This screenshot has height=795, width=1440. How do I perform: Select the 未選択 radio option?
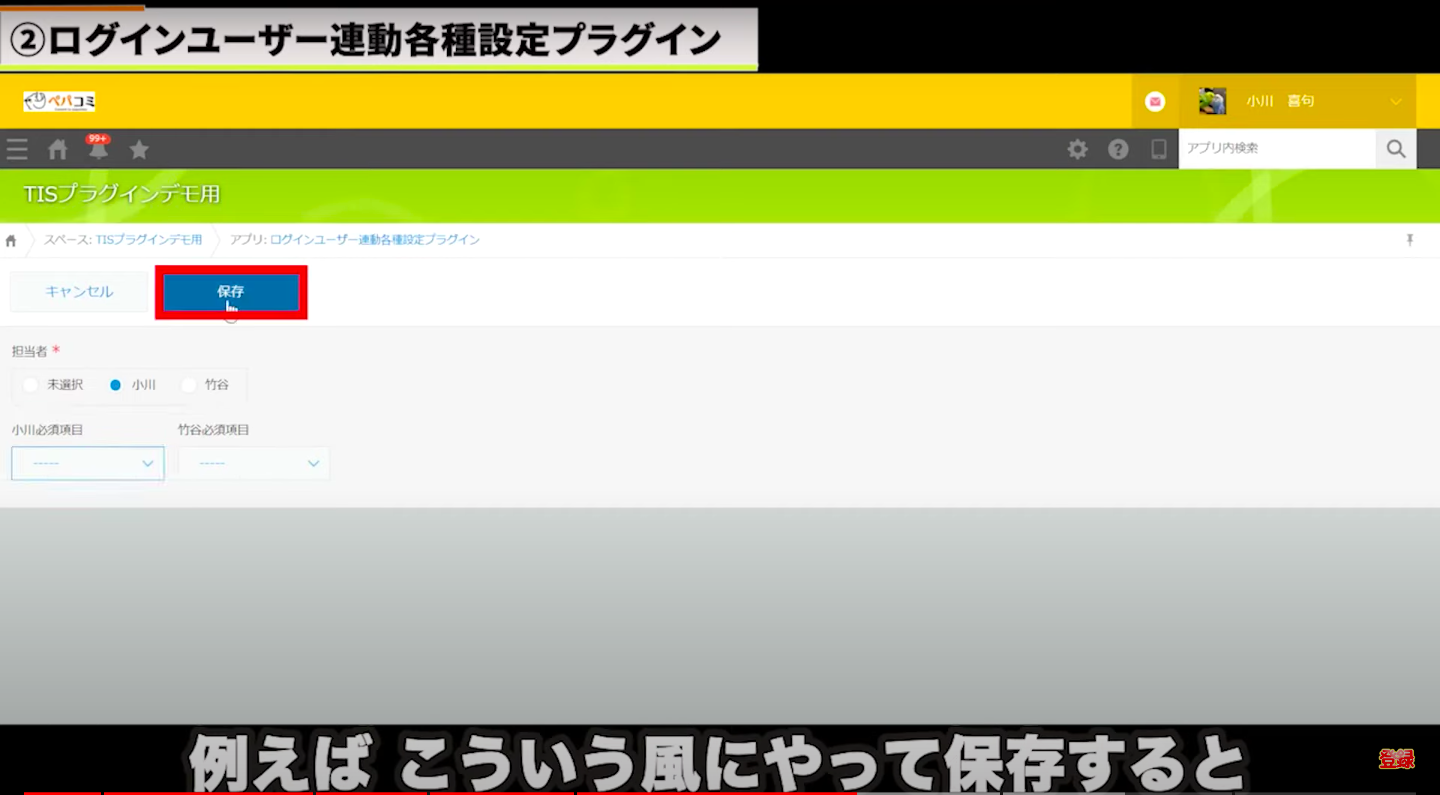[31, 385]
